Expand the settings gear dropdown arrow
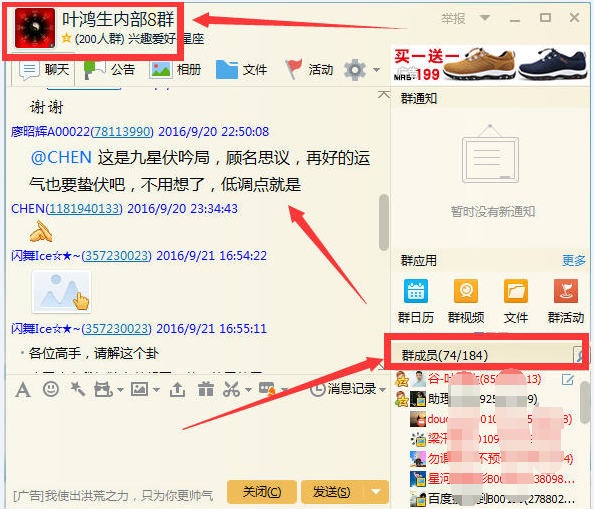The image size is (594, 509). [376, 70]
